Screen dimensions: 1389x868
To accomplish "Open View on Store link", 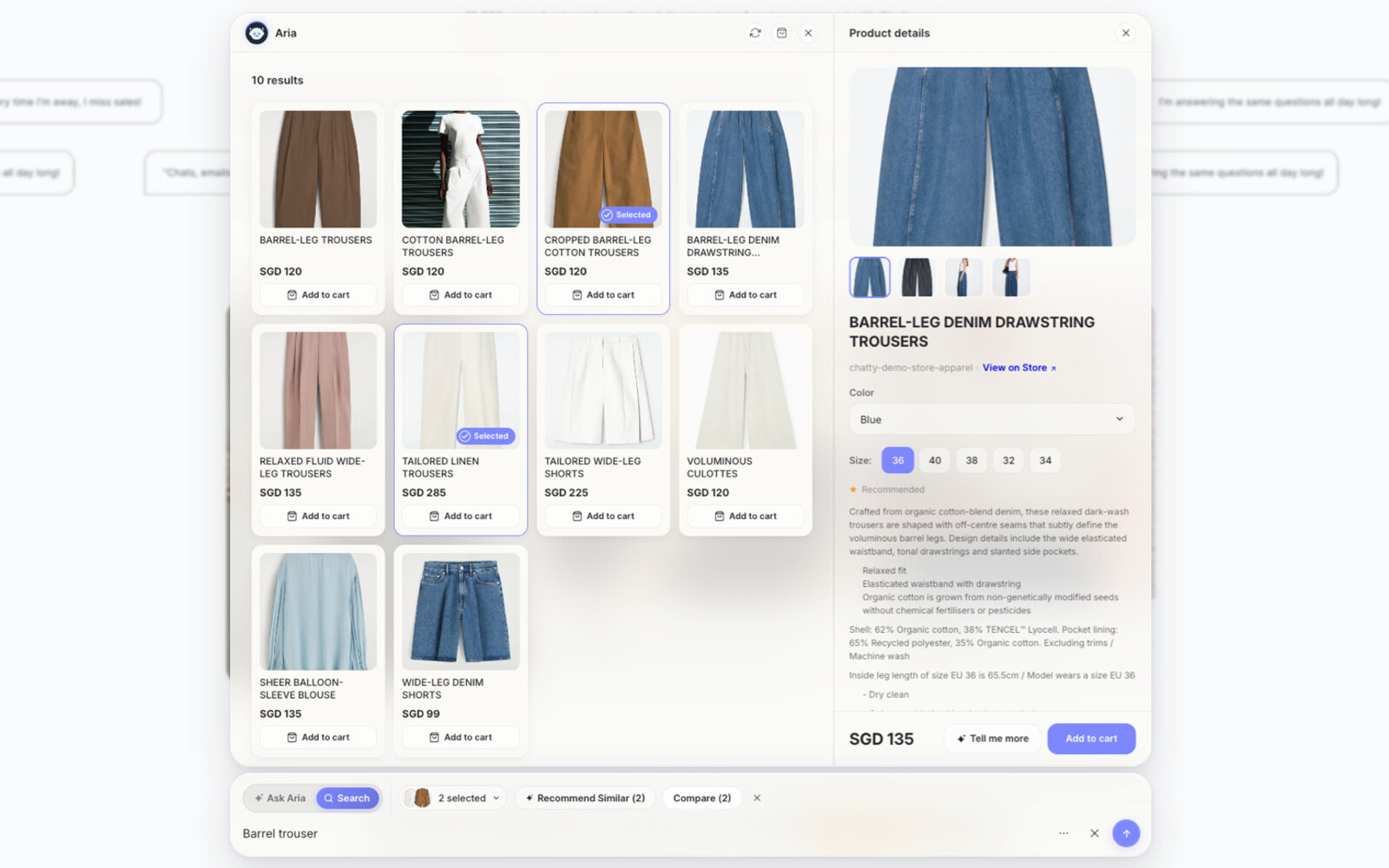I will 1019,368.
